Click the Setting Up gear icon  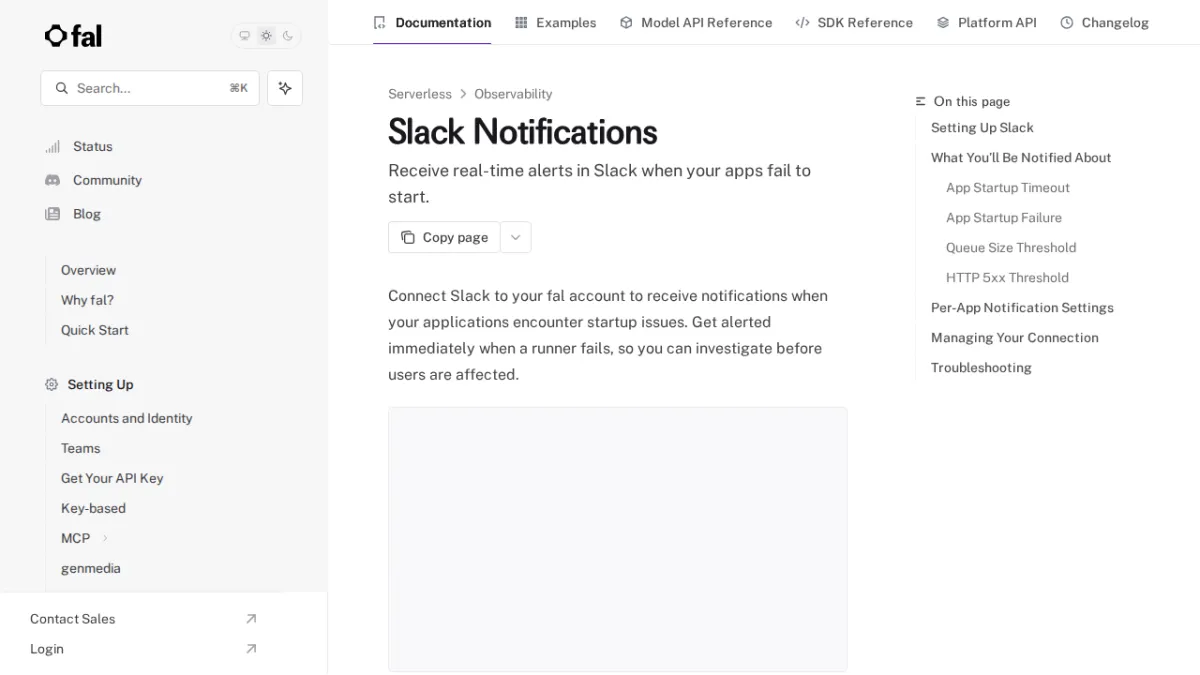tap(52, 384)
